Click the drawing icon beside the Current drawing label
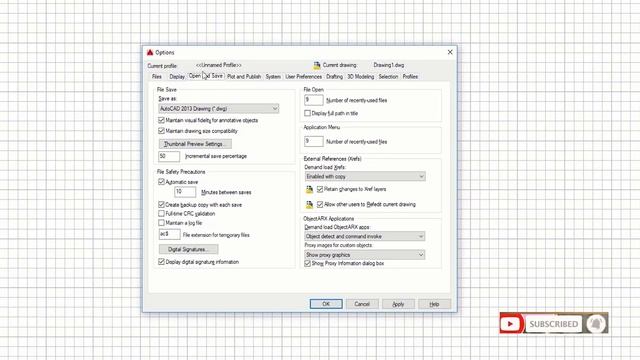The image size is (640, 360). click(317, 65)
